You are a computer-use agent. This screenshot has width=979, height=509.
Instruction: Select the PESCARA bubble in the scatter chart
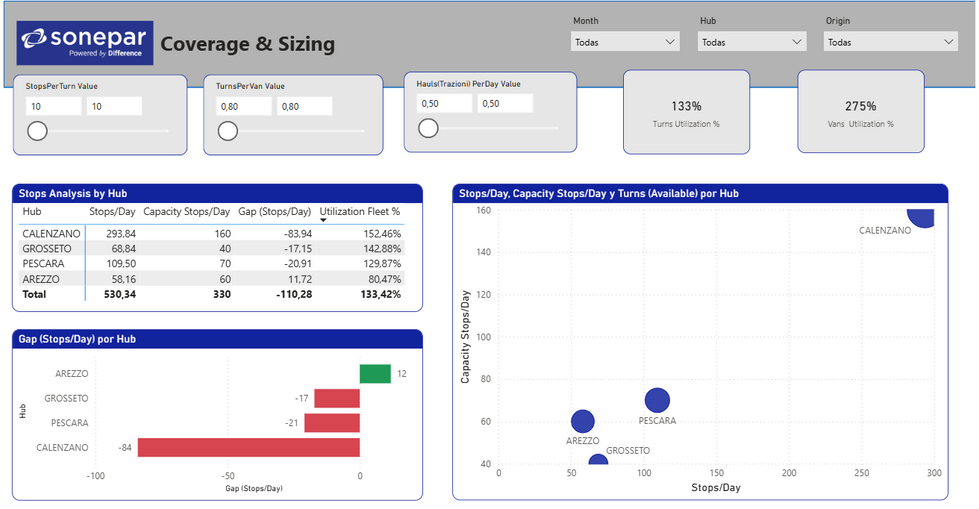click(x=657, y=400)
